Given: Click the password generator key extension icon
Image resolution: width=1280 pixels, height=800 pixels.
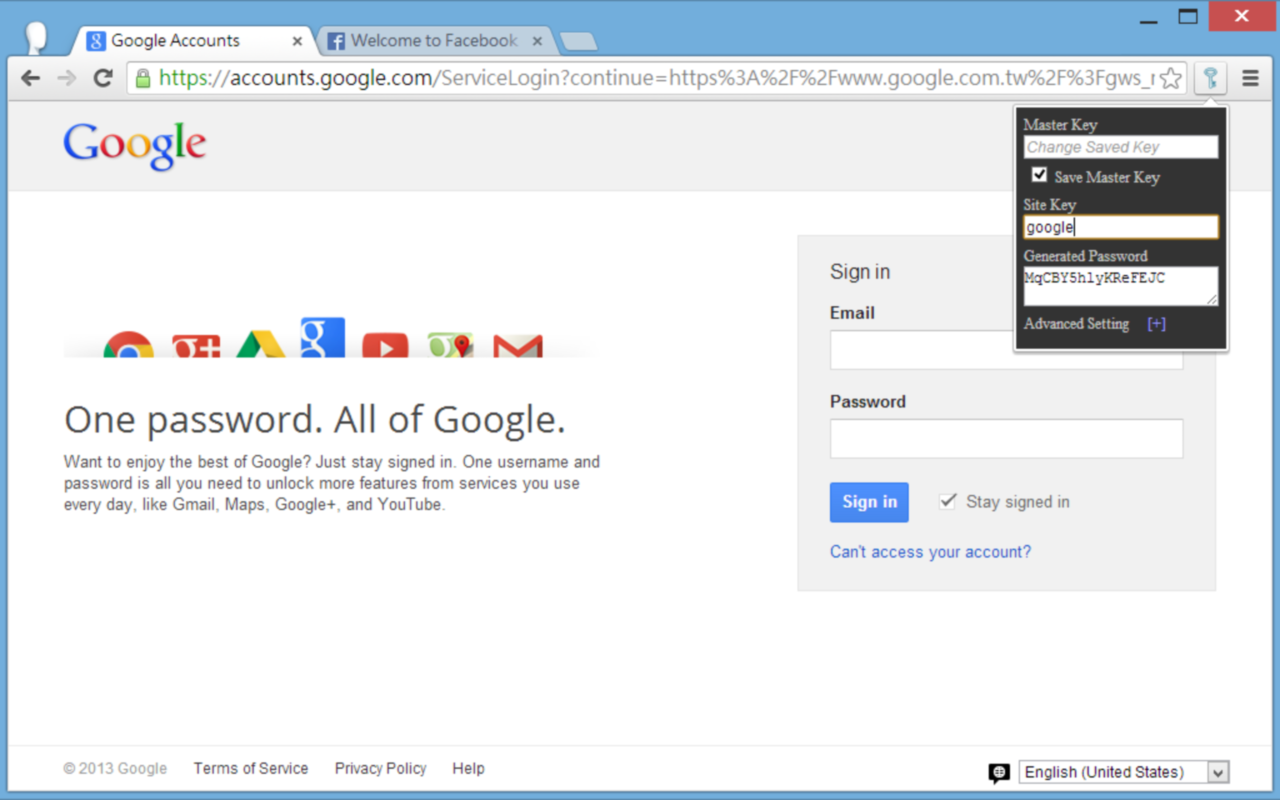Looking at the screenshot, I should point(1210,77).
